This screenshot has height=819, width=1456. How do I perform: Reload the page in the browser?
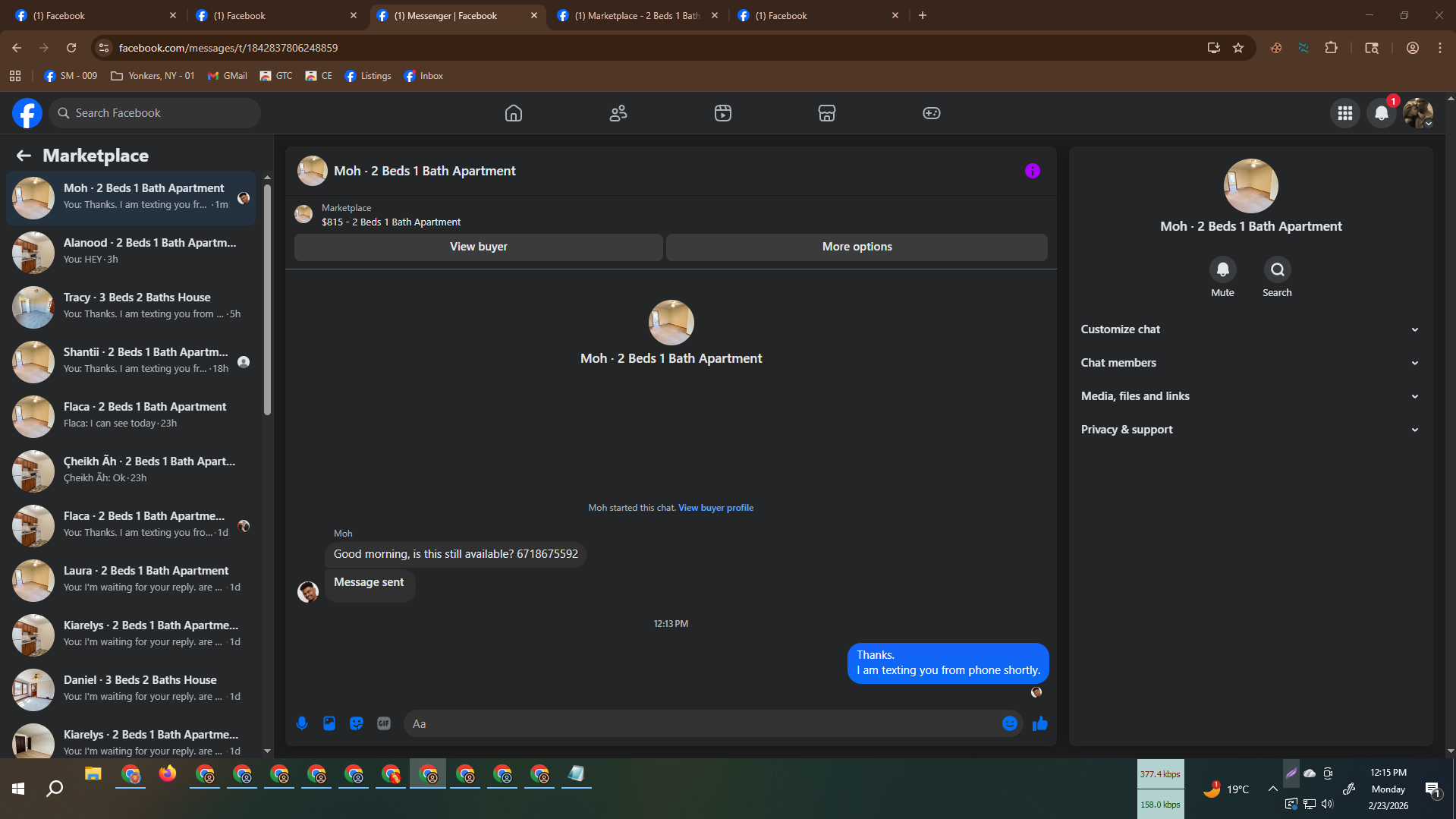[x=71, y=48]
